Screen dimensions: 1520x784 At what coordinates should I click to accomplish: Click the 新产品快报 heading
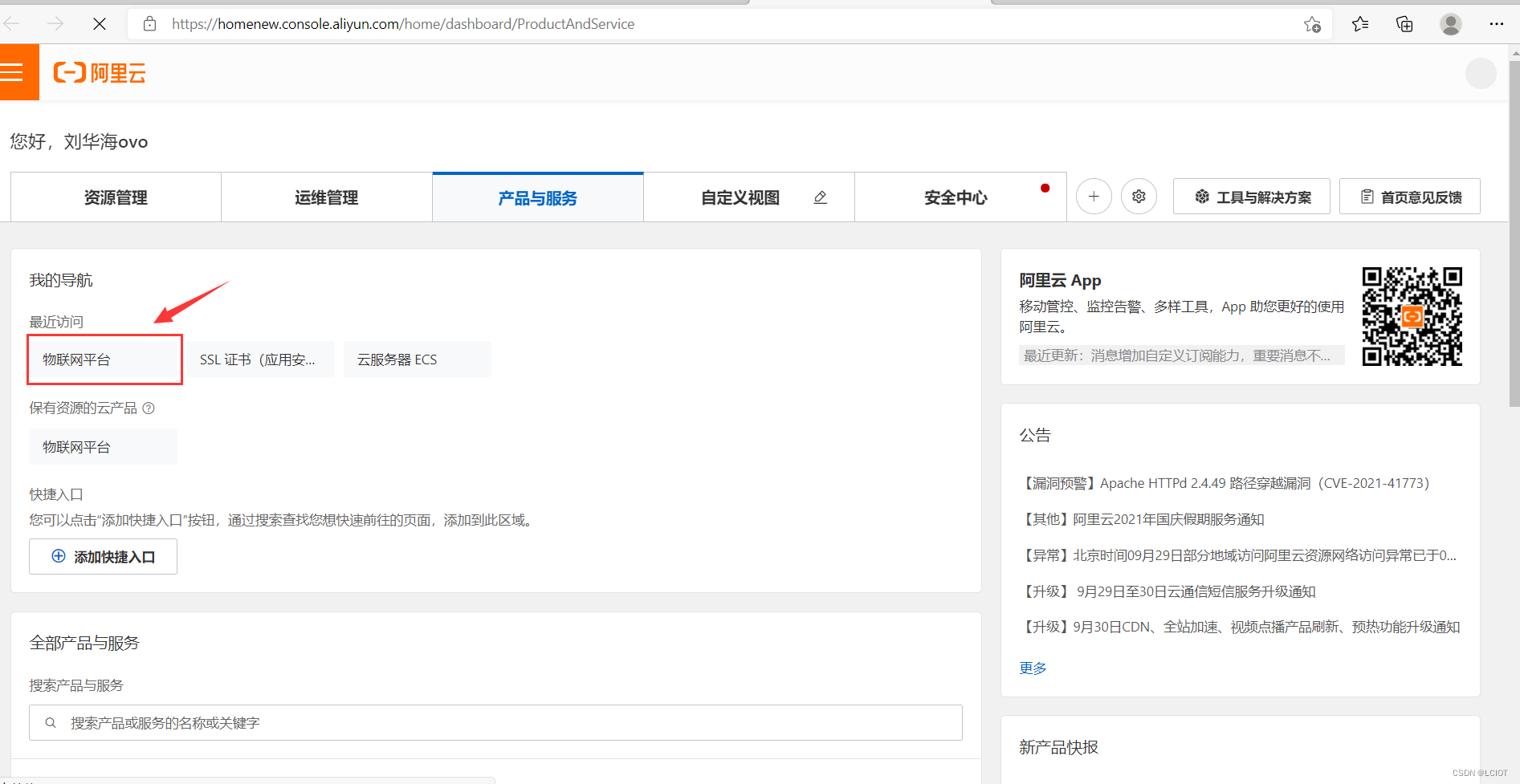coord(1058,747)
